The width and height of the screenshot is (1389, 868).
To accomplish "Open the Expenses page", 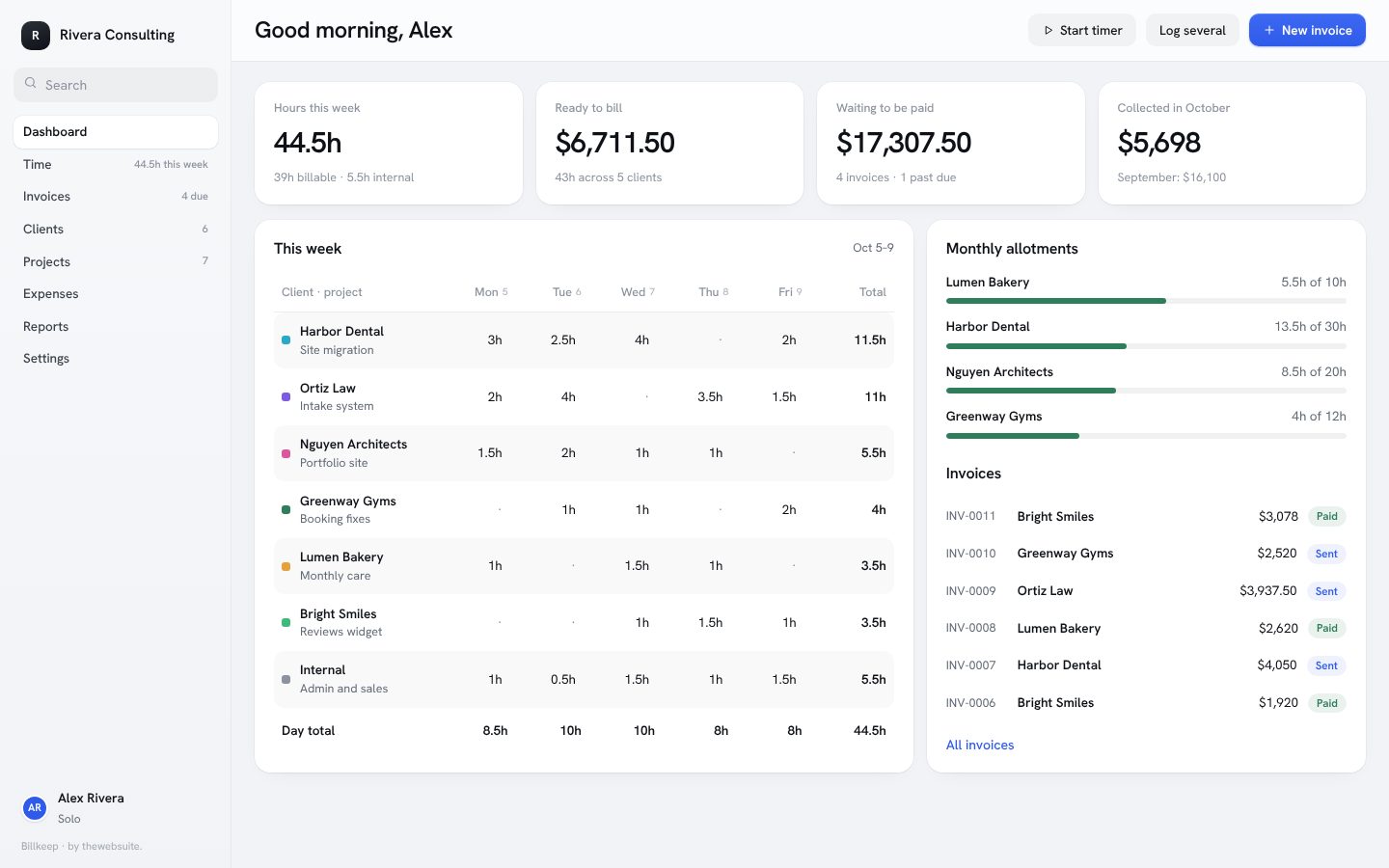I will pyautogui.click(x=116, y=293).
